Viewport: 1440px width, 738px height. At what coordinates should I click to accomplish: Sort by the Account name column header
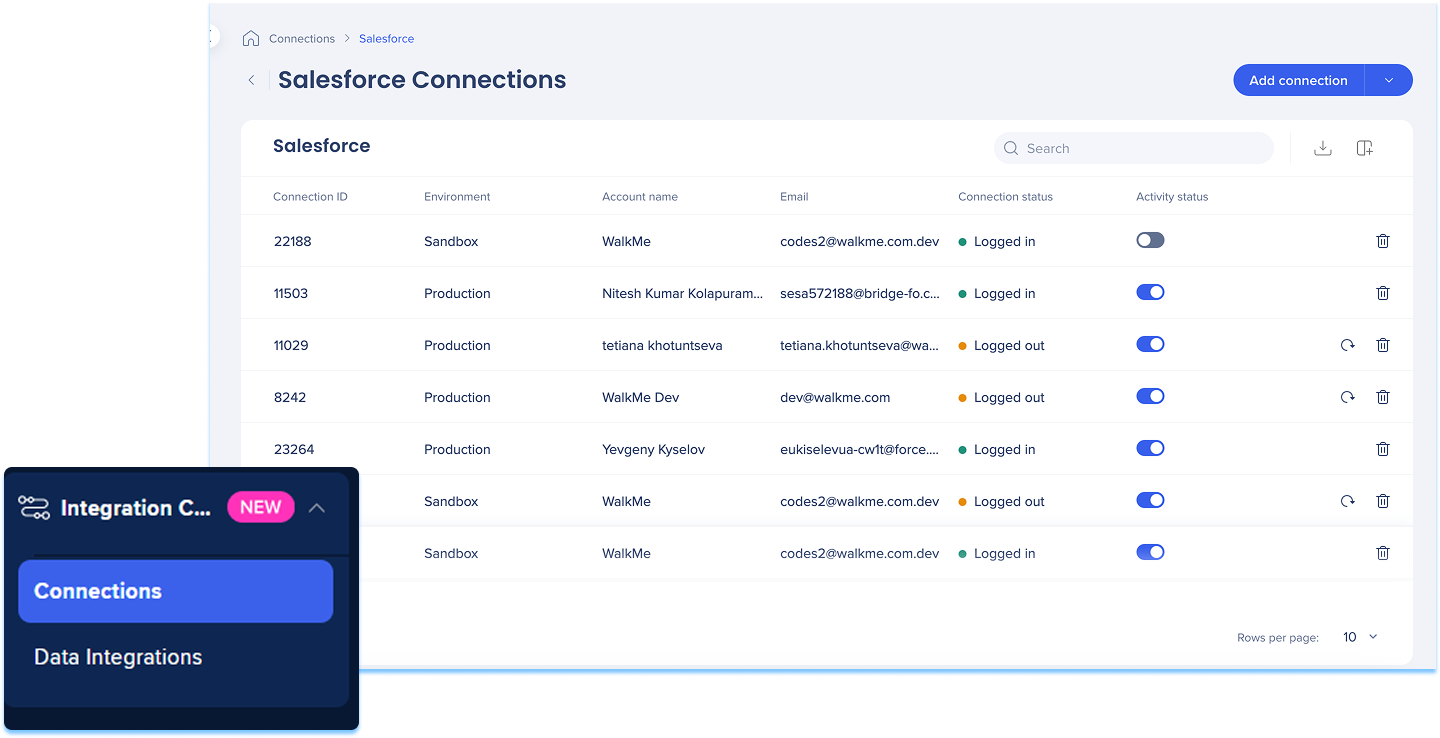(x=640, y=197)
